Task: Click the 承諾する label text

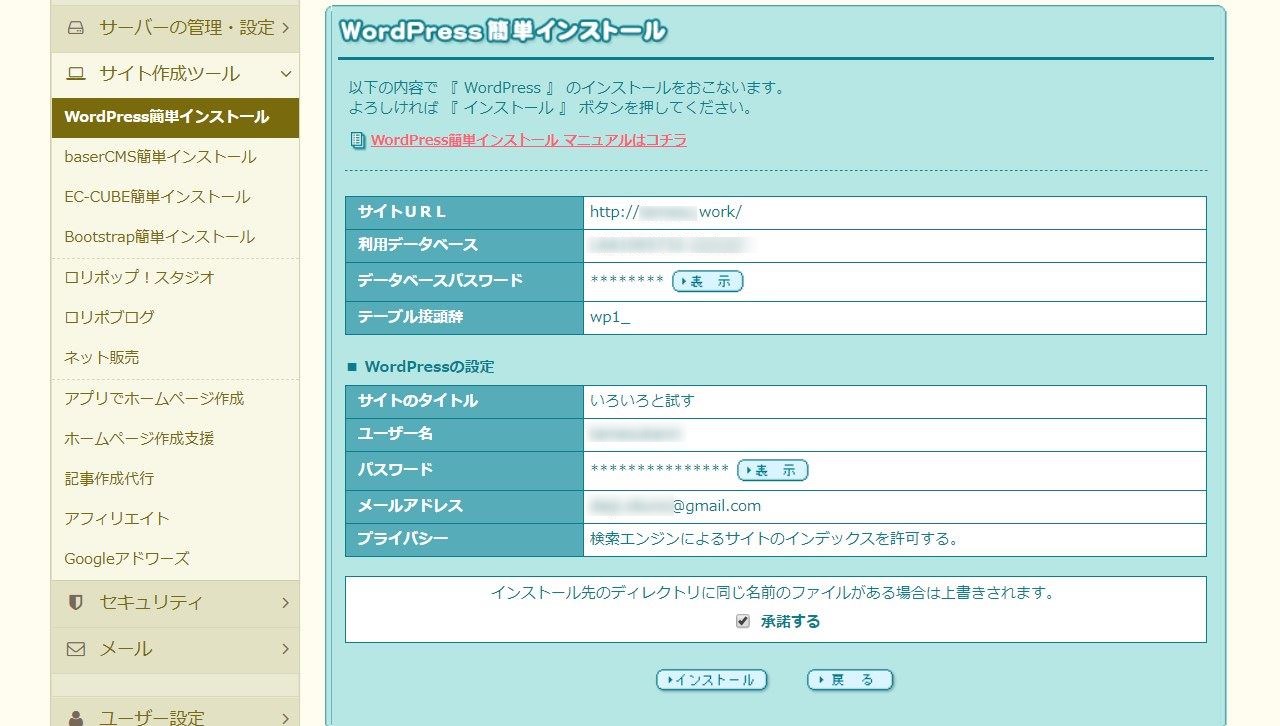Action: tap(790, 621)
